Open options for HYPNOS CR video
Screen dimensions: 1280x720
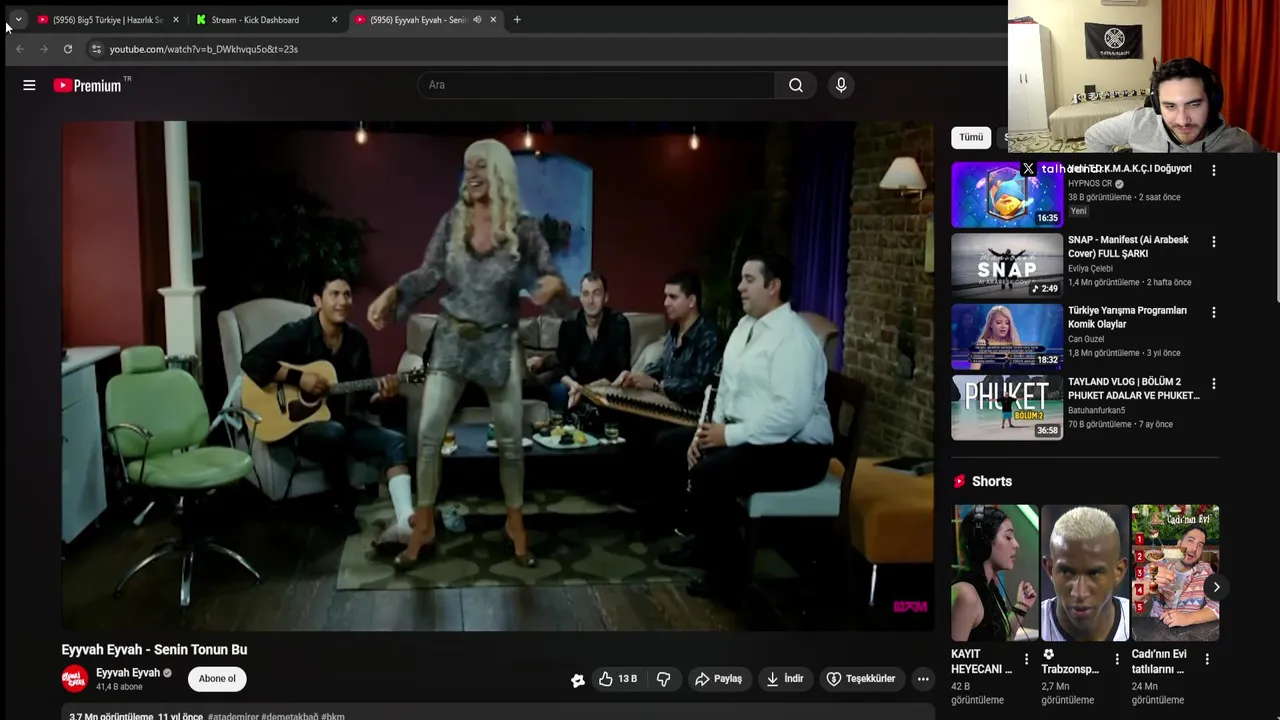[1214, 171]
